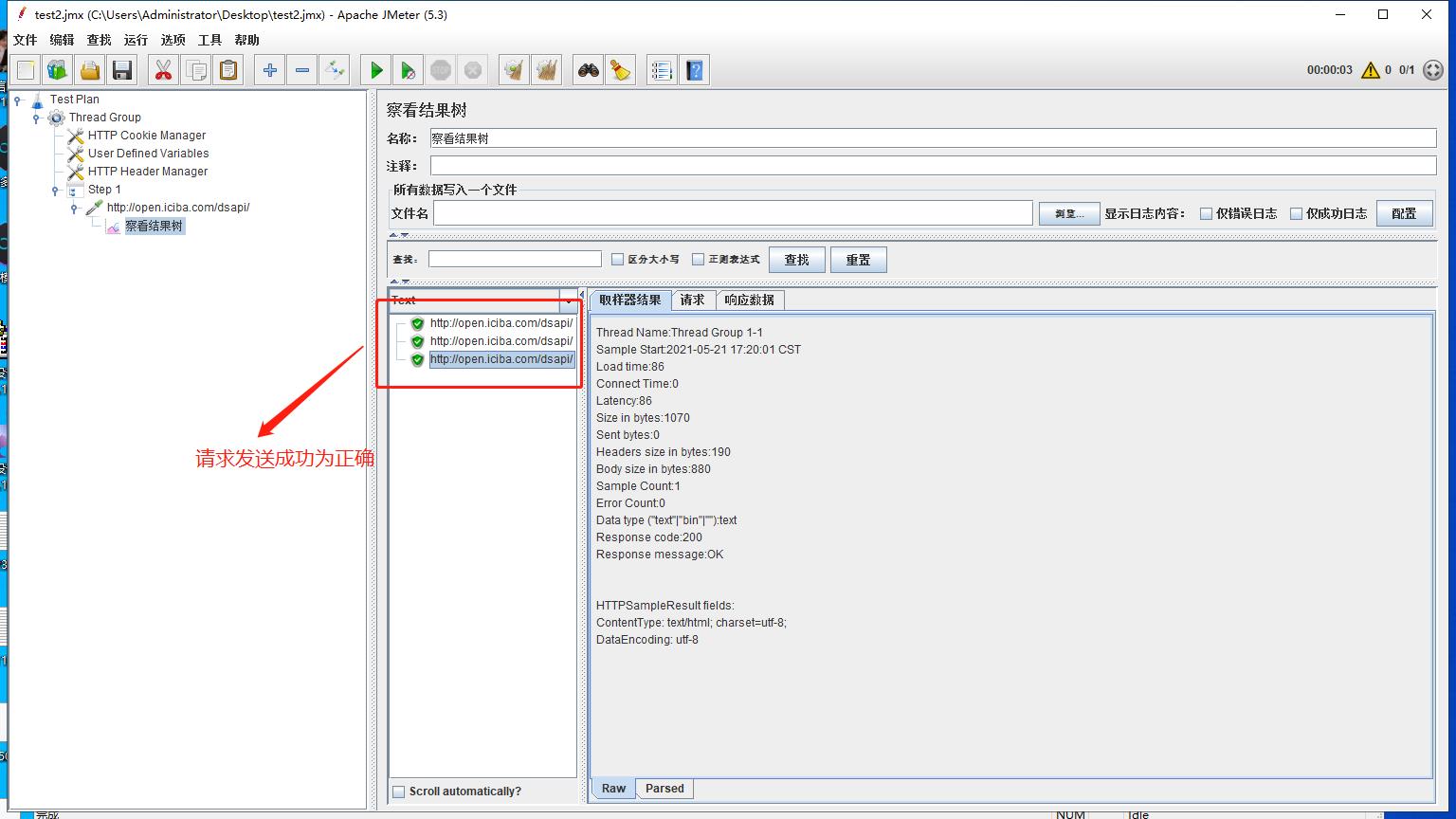Click the Load time:86 line
The width and height of the screenshot is (1456, 819).
630,367
